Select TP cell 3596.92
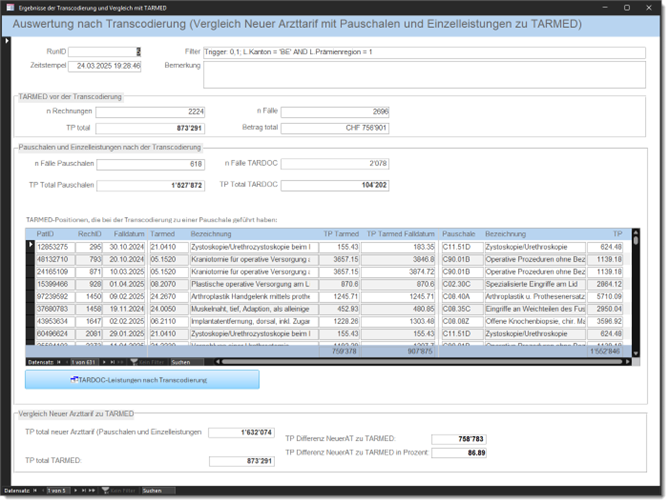669x503 pixels. point(605,321)
